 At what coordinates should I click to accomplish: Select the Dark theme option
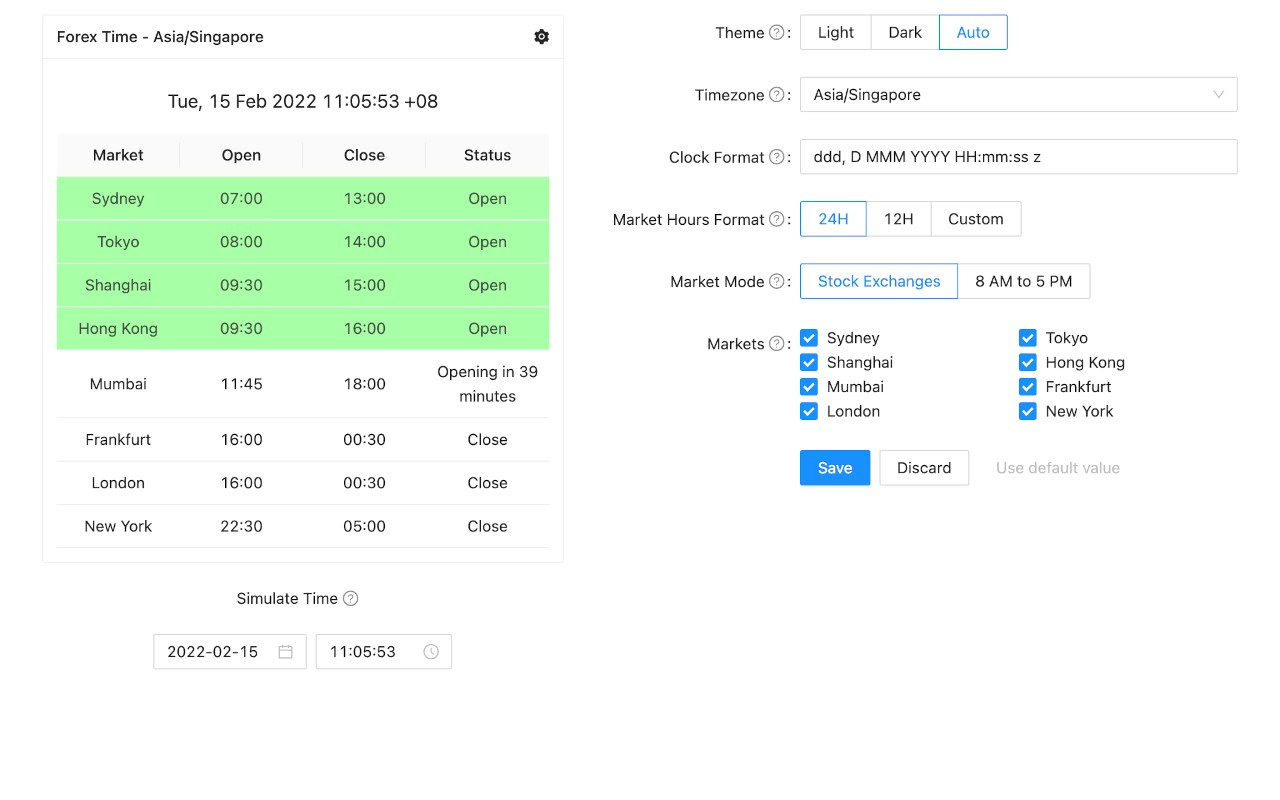click(x=905, y=33)
